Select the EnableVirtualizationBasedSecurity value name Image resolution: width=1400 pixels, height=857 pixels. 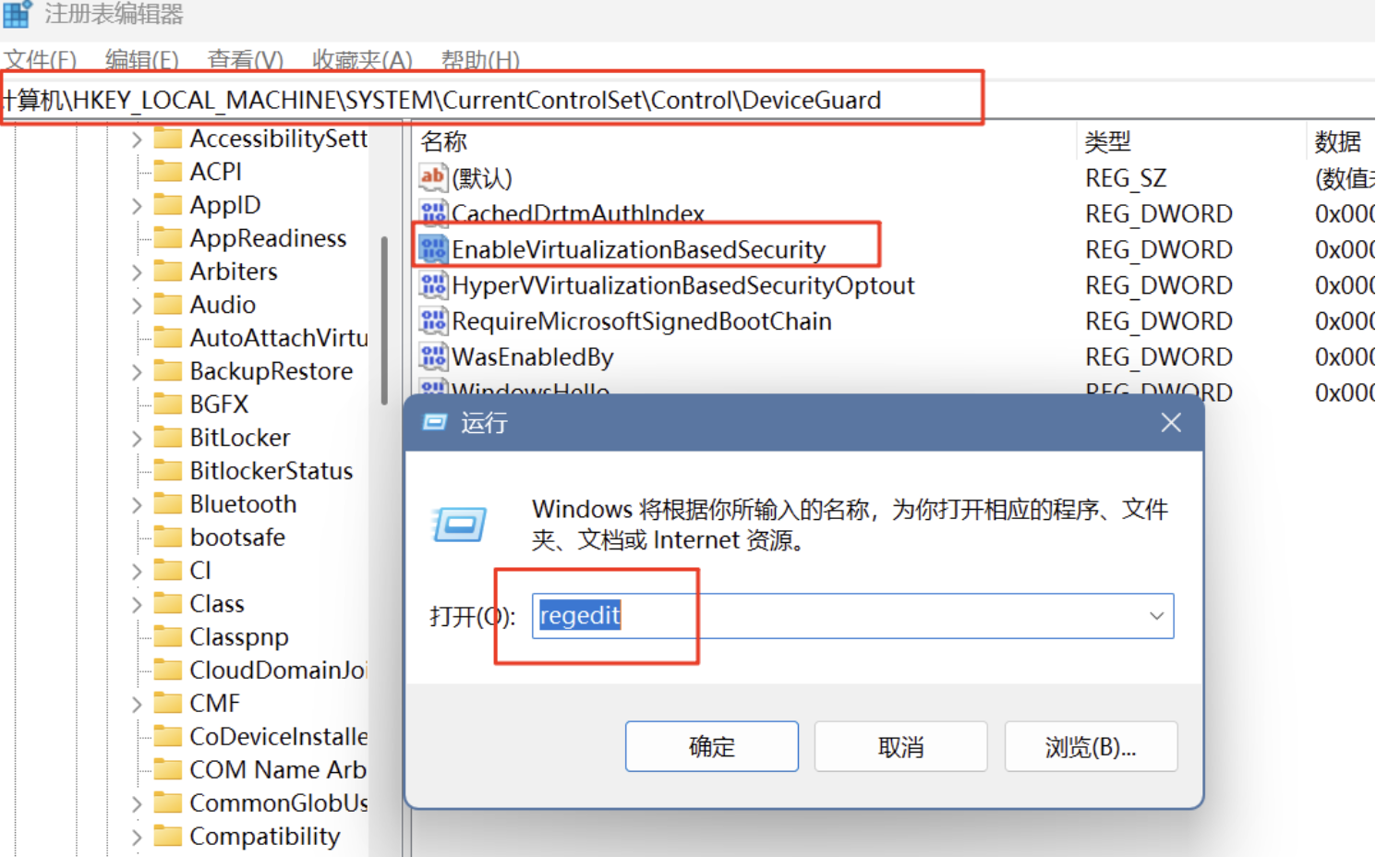coord(638,249)
